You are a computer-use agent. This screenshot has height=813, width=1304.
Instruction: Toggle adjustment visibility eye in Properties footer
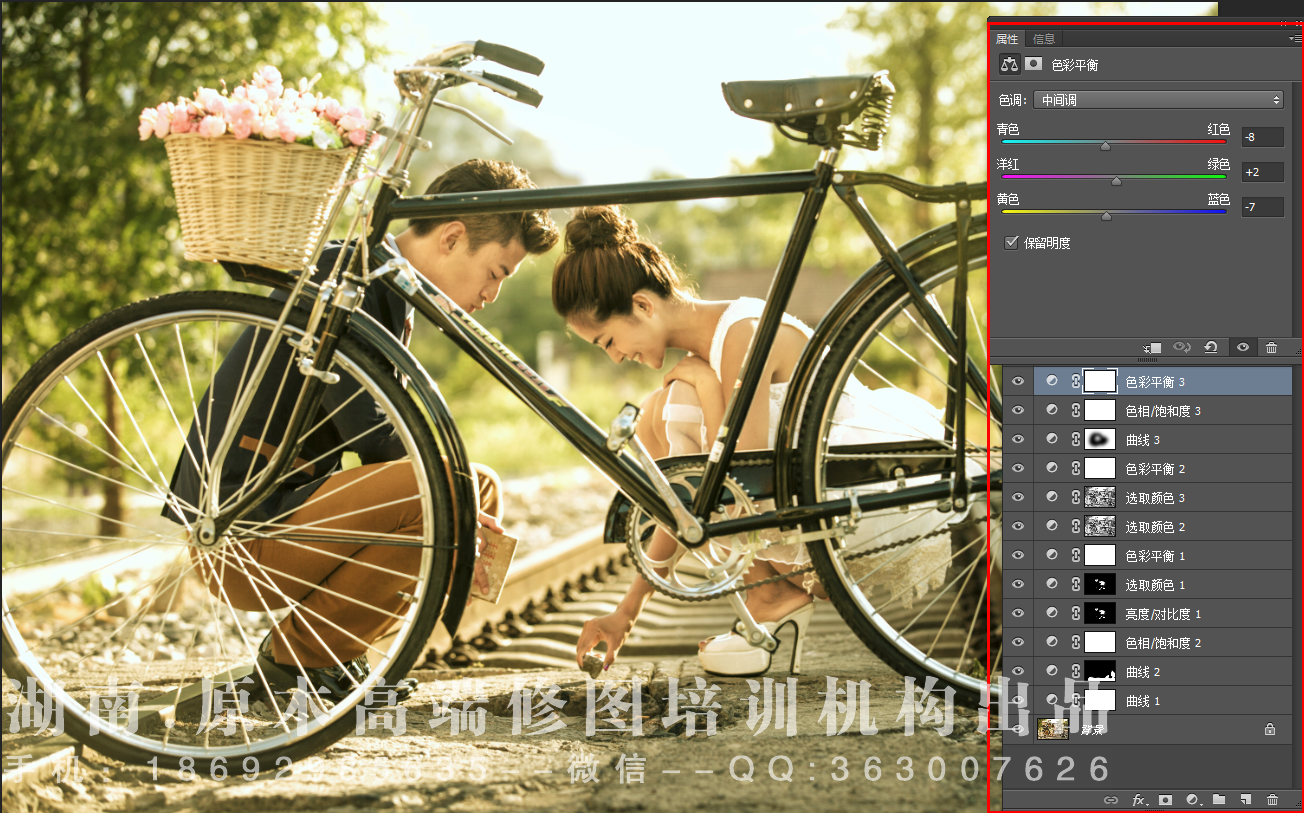[x=1242, y=347]
